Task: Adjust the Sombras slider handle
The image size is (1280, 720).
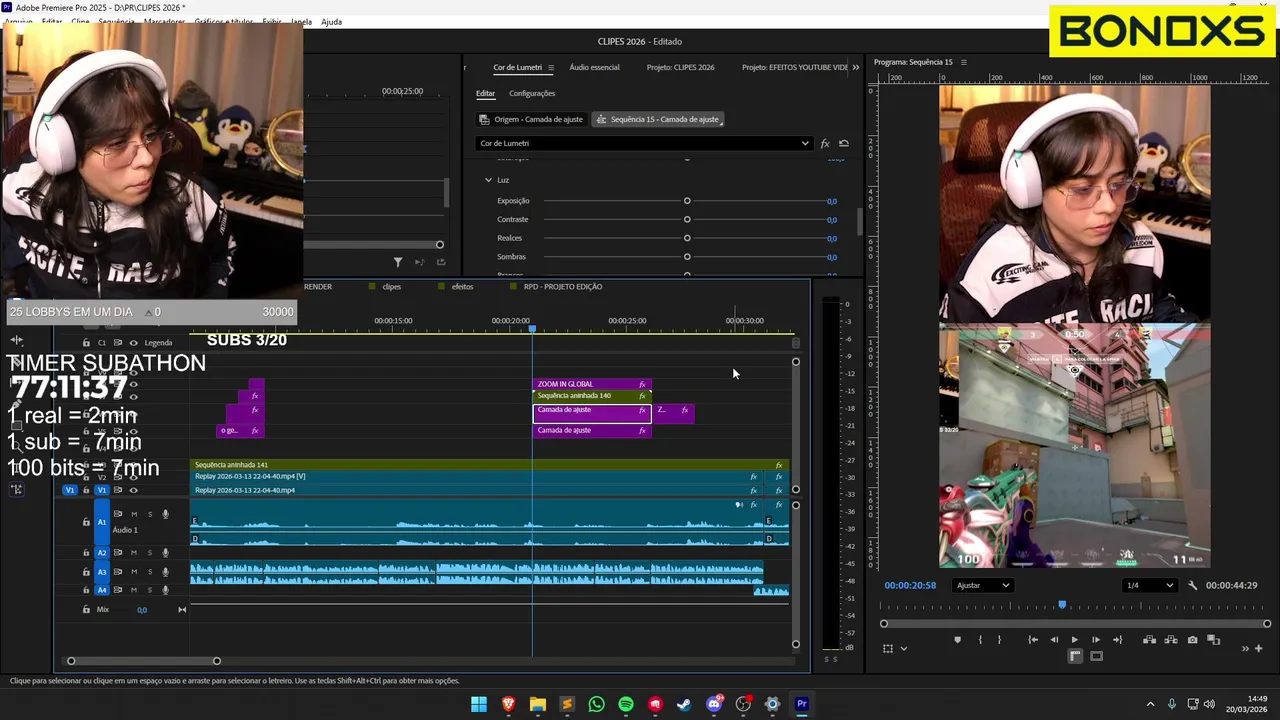Action: (687, 257)
